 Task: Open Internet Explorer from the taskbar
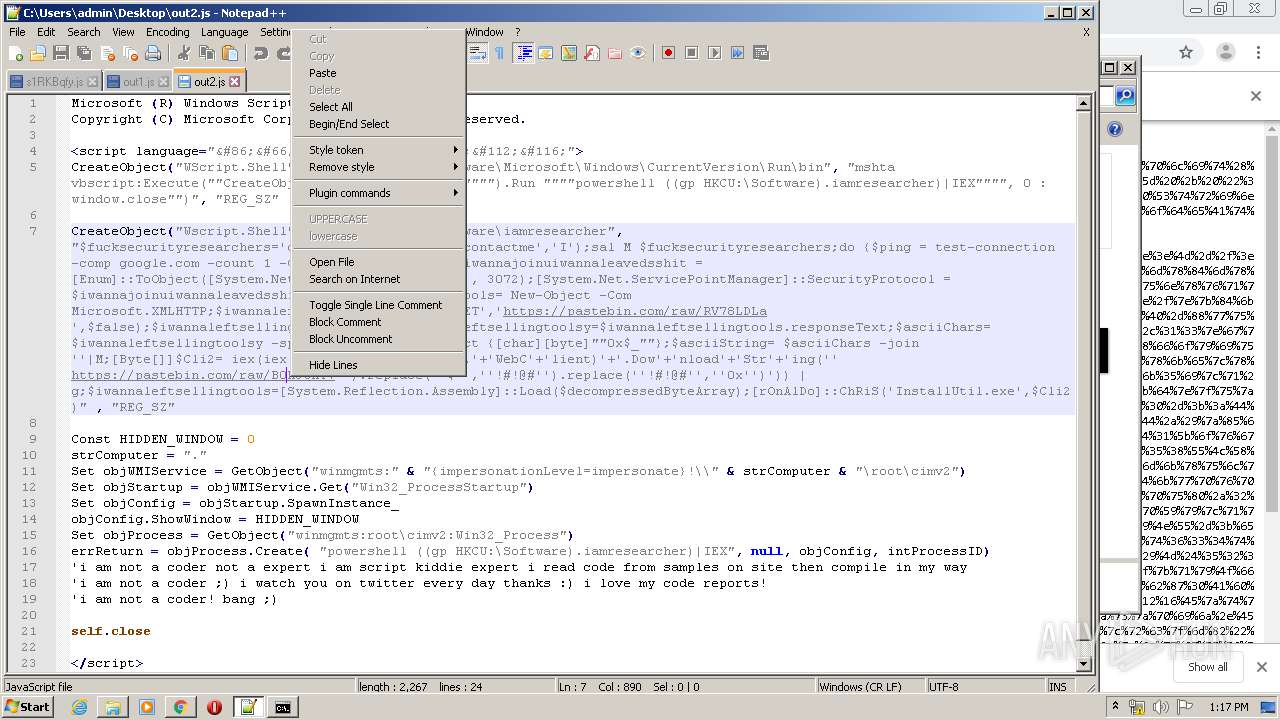[79, 707]
